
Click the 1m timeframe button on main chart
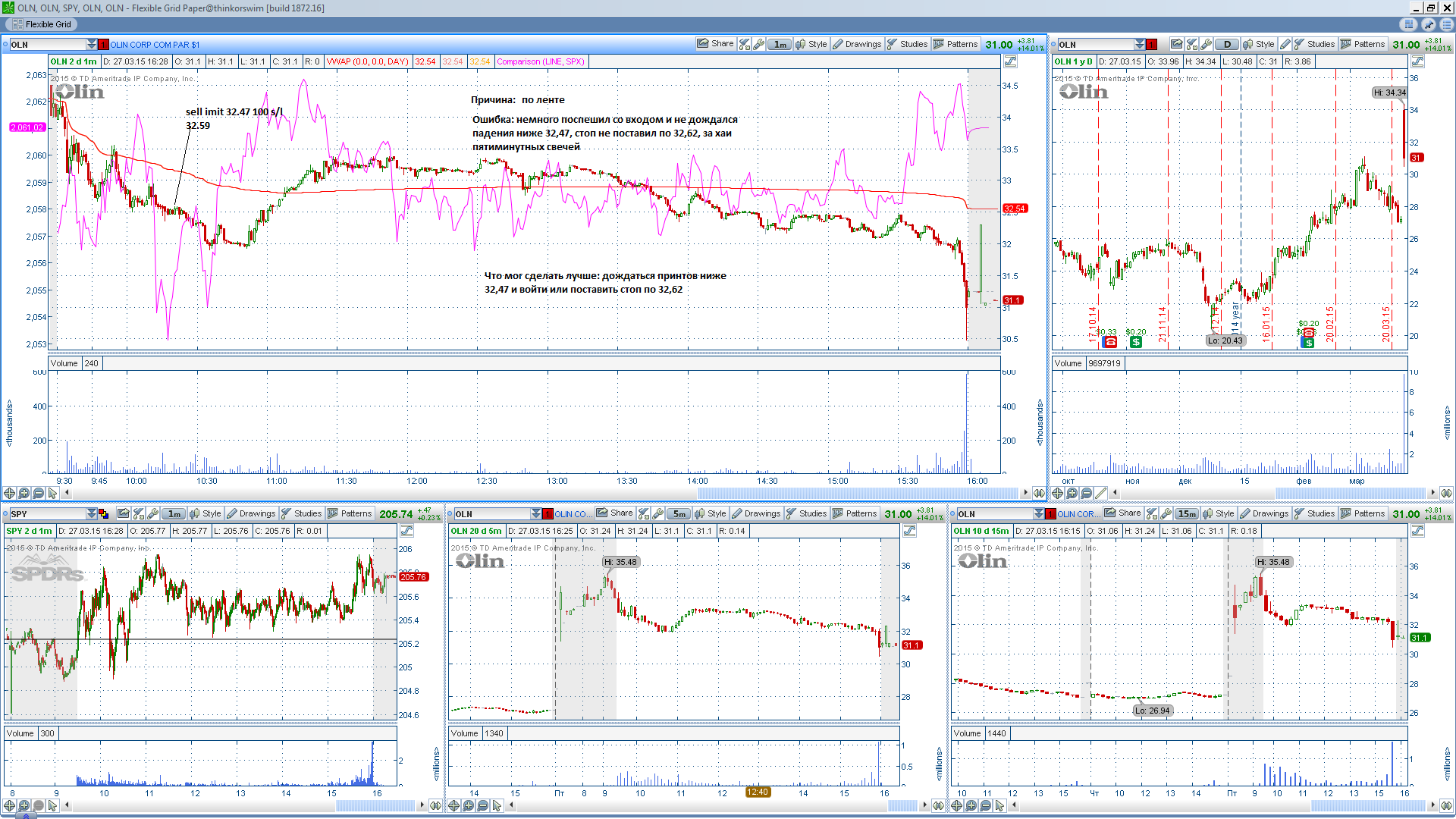780,44
